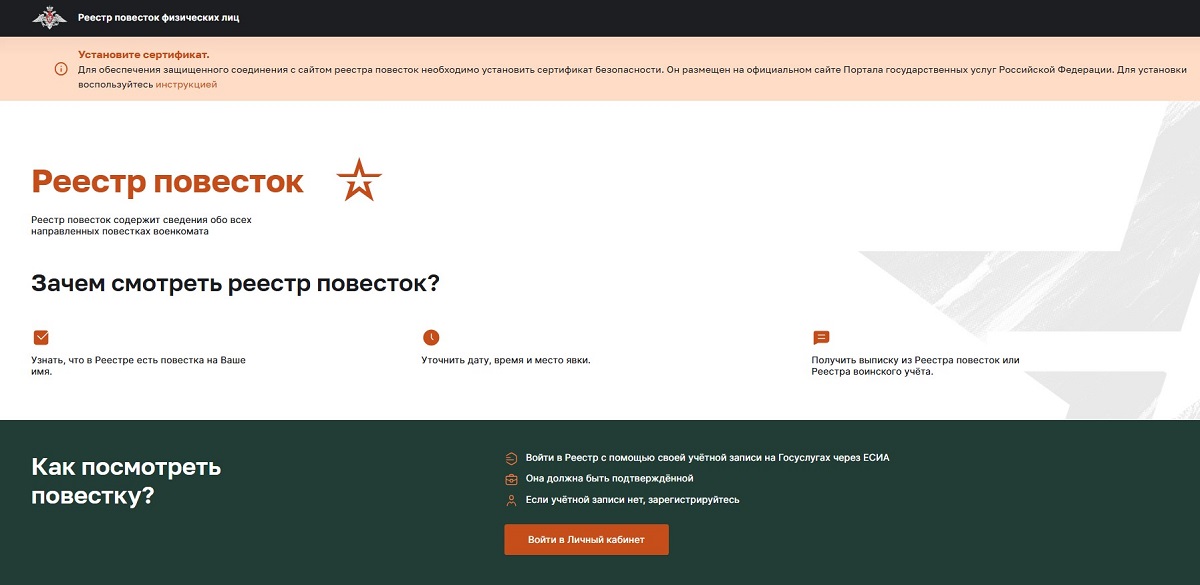Click 'Если учётной записи нет, зарегистрируйтесь' text
The width and height of the screenshot is (1200, 585).
[x=632, y=500]
